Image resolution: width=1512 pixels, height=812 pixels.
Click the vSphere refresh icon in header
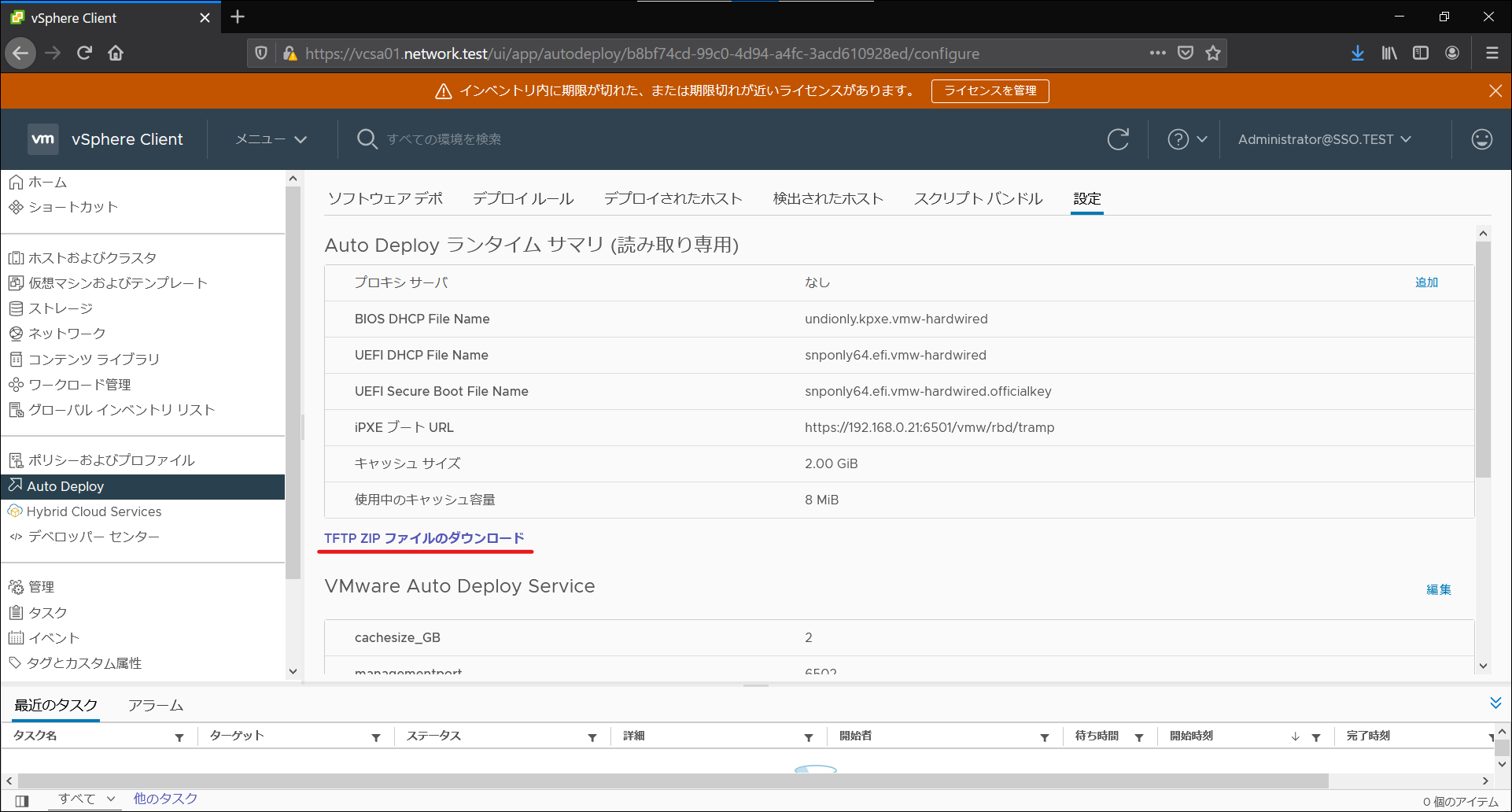1118,139
